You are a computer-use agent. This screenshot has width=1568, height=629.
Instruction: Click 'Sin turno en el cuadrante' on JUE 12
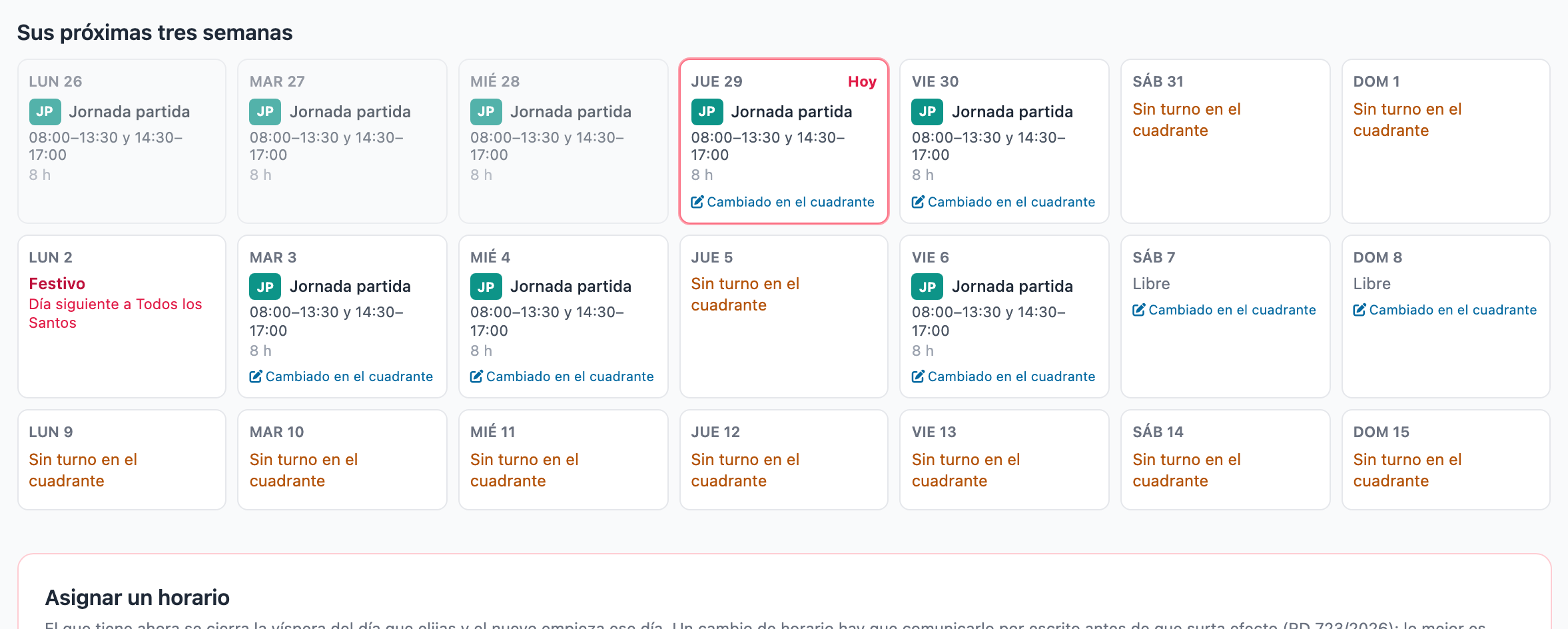click(745, 470)
